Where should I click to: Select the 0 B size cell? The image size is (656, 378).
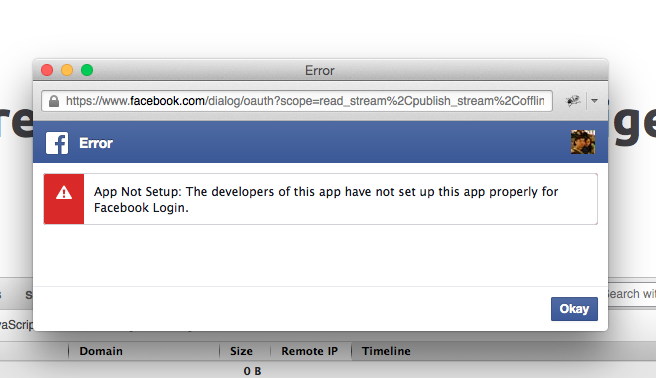(252, 371)
